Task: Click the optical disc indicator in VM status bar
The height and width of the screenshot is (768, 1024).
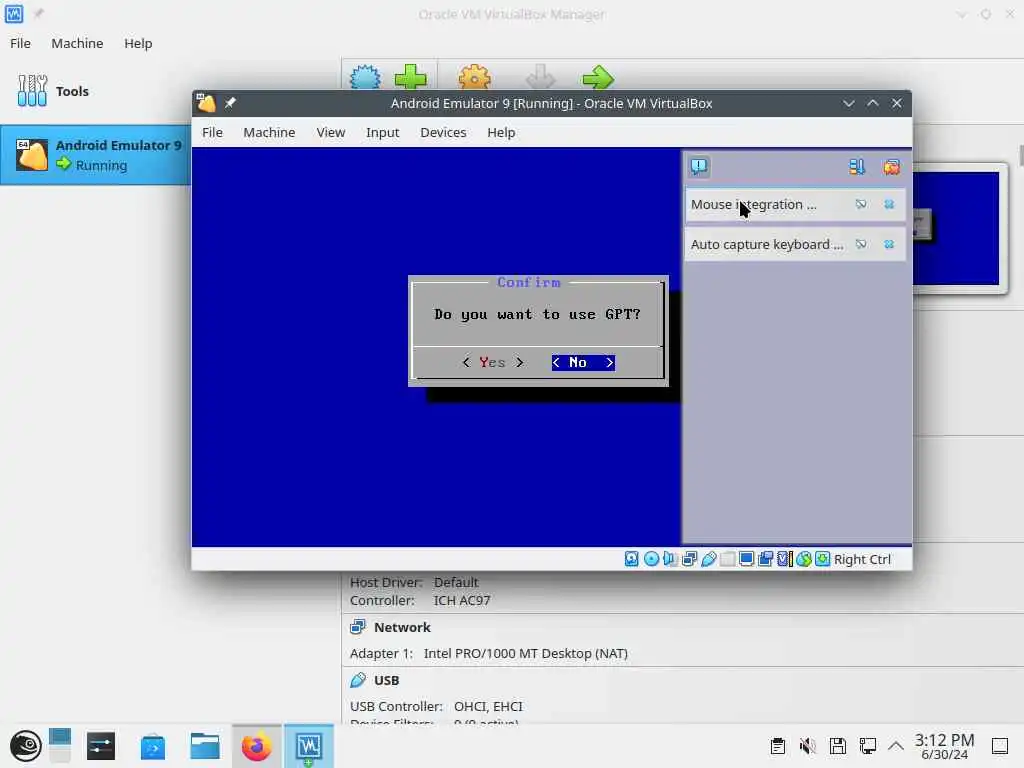Action: click(651, 559)
